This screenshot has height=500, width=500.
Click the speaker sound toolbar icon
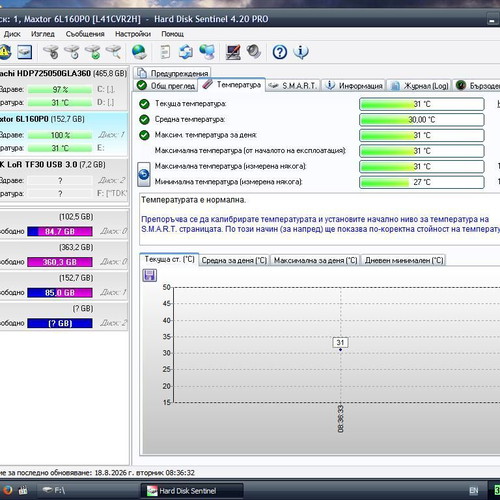[254, 52]
